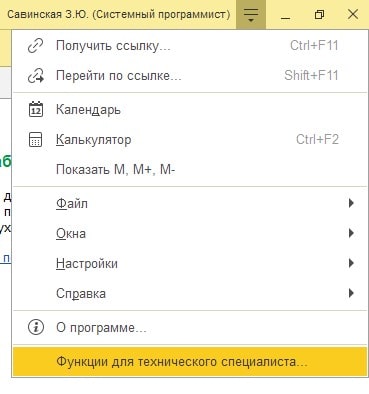The height and width of the screenshot is (394, 369).
Task: Open the Справка submenu label
Action: point(81,293)
